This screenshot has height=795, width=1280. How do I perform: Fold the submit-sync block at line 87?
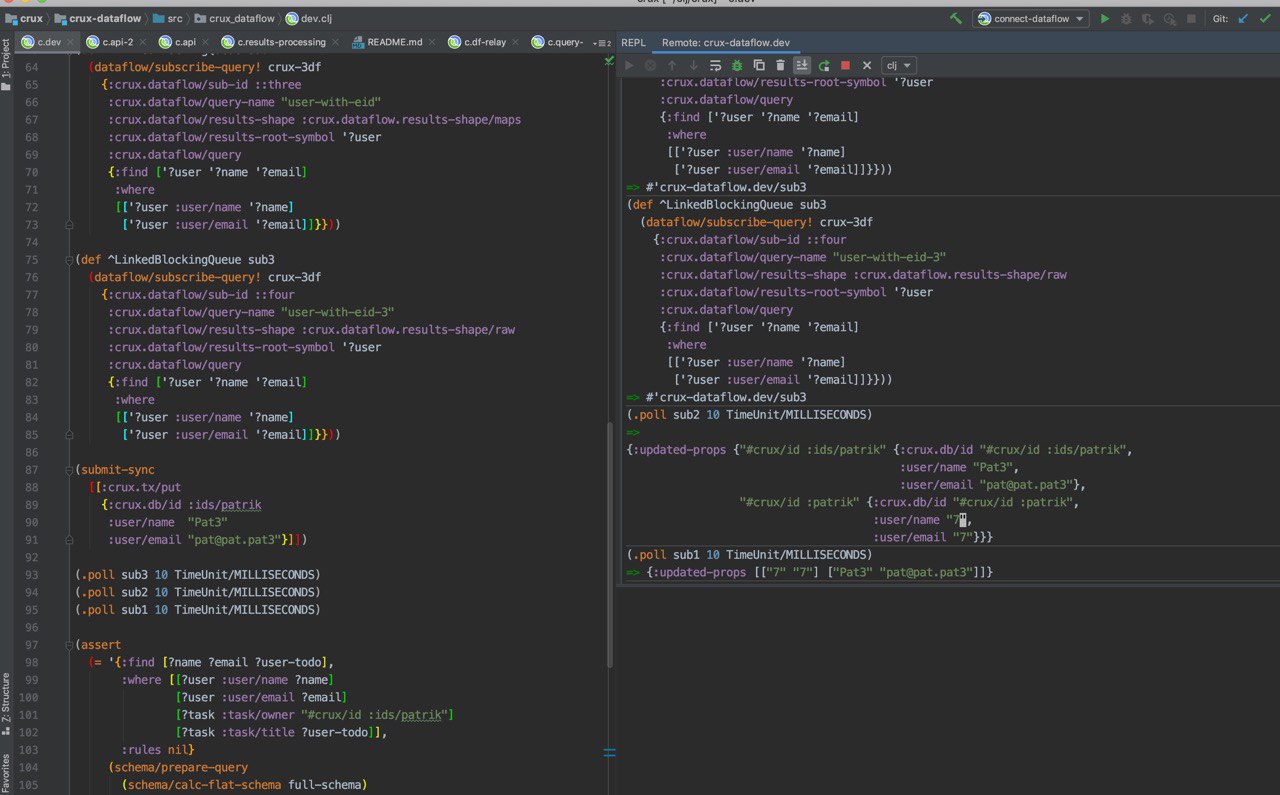[69, 470]
